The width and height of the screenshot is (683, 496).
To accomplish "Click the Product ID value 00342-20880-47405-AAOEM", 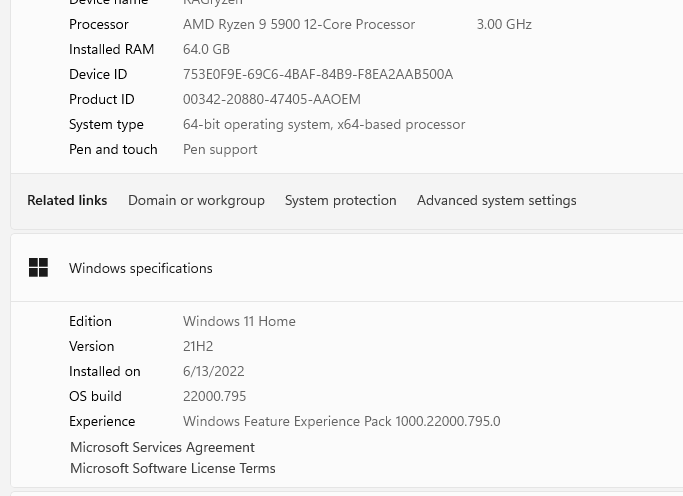I will click(x=272, y=99).
